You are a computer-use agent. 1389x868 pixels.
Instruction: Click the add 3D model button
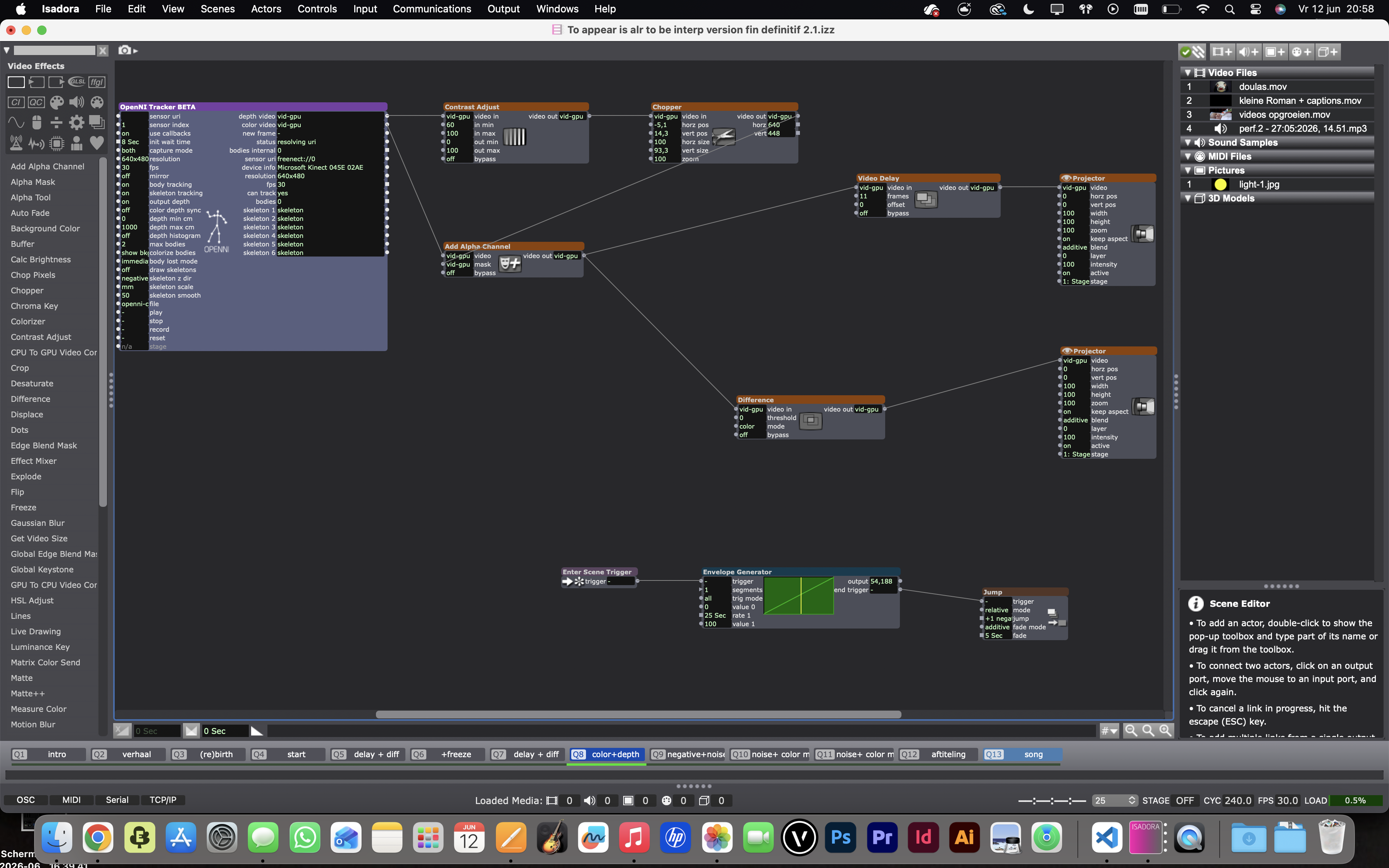coord(1328,52)
